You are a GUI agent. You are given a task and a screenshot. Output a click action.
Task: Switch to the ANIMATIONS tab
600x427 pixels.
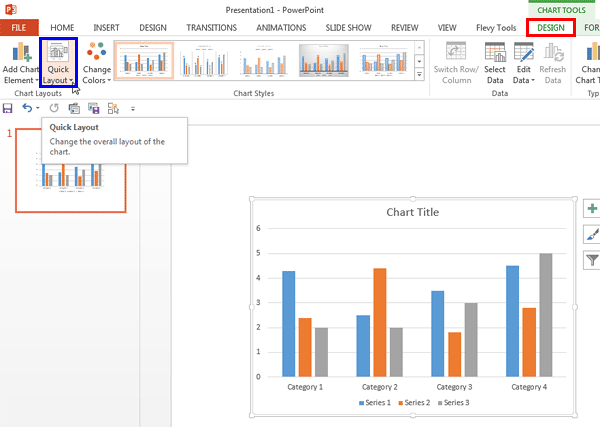(x=281, y=28)
